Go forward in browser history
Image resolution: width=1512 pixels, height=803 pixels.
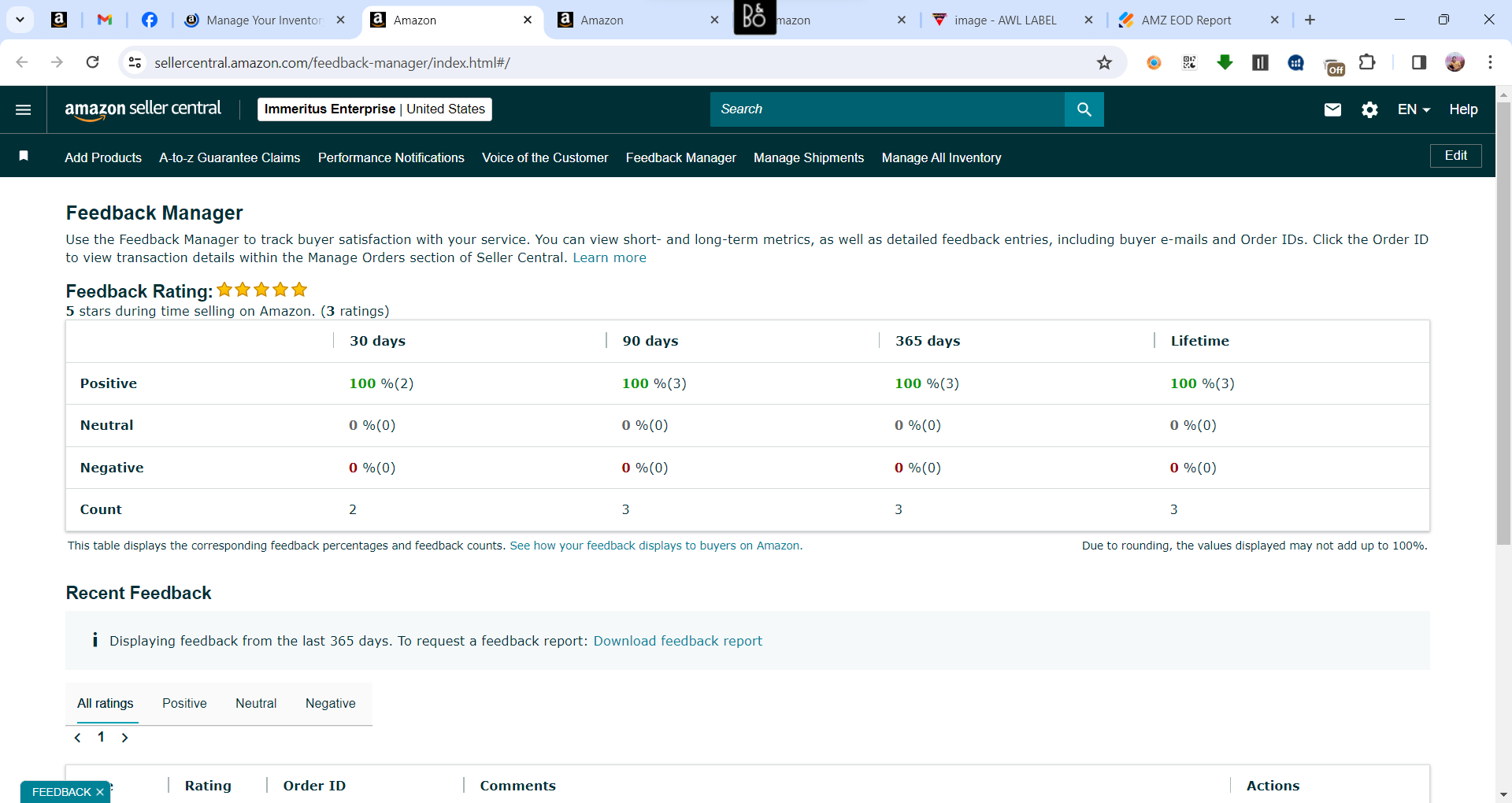click(x=57, y=62)
